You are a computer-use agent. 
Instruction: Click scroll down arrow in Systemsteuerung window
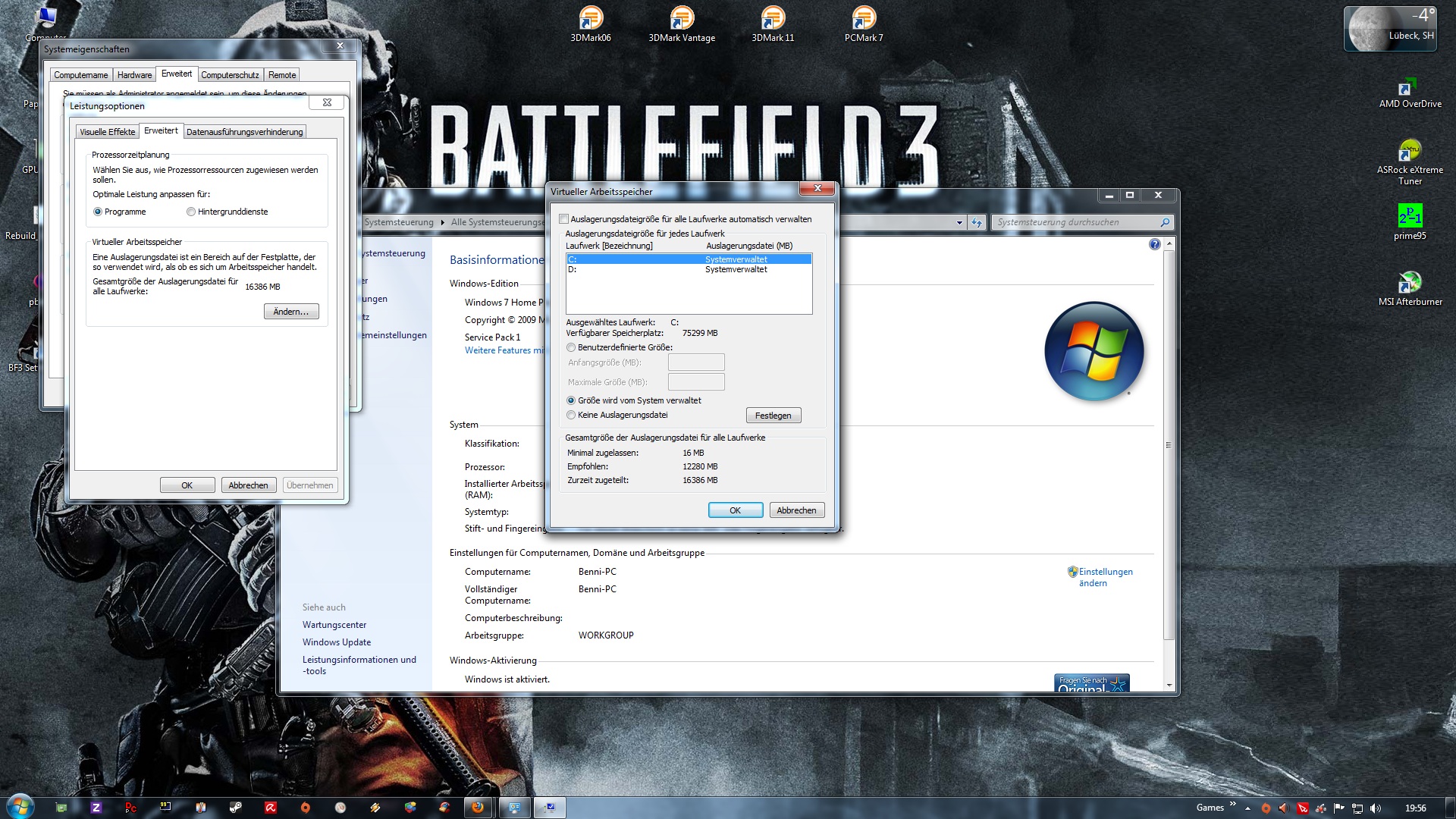coord(1169,685)
